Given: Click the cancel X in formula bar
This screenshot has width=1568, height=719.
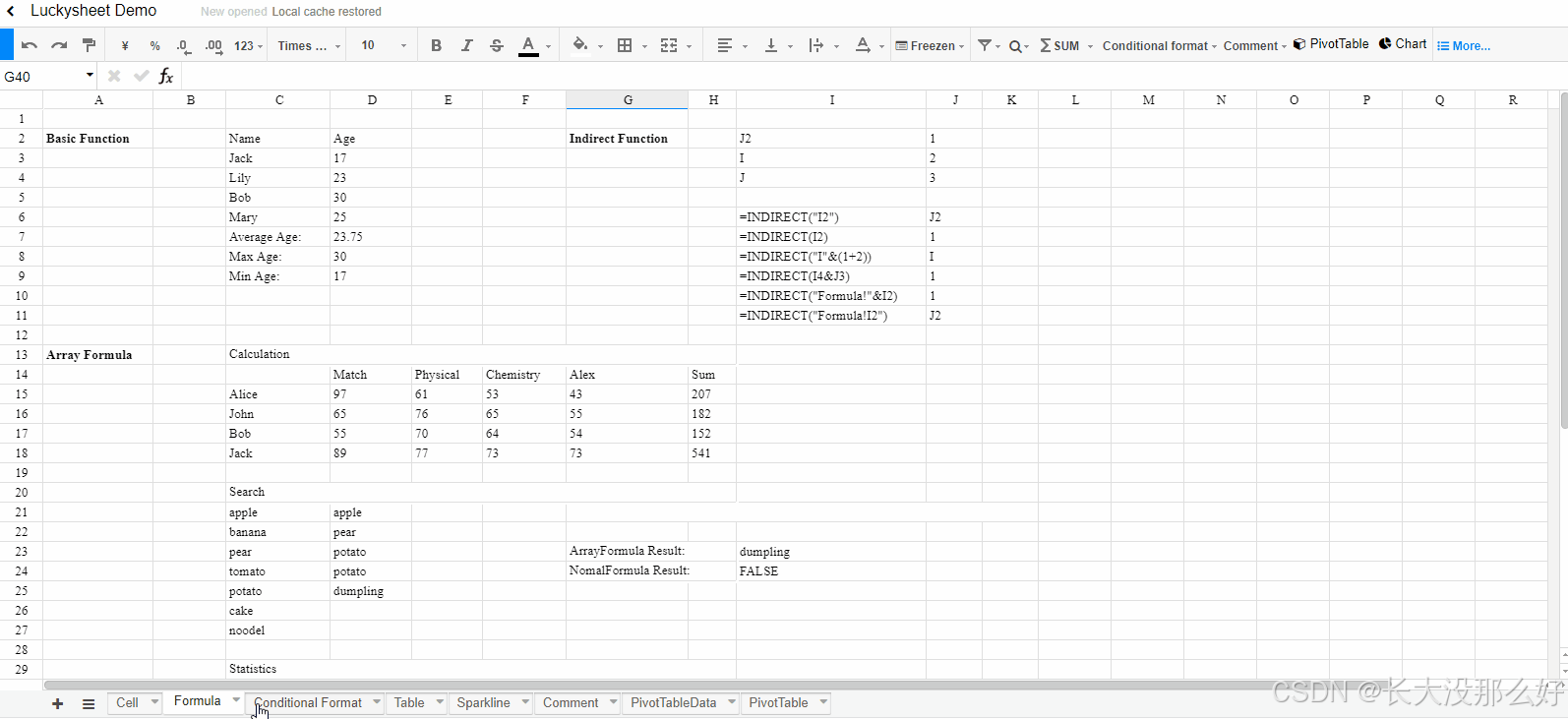Looking at the screenshot, I should pyautogui.click(x=114, y=76).
